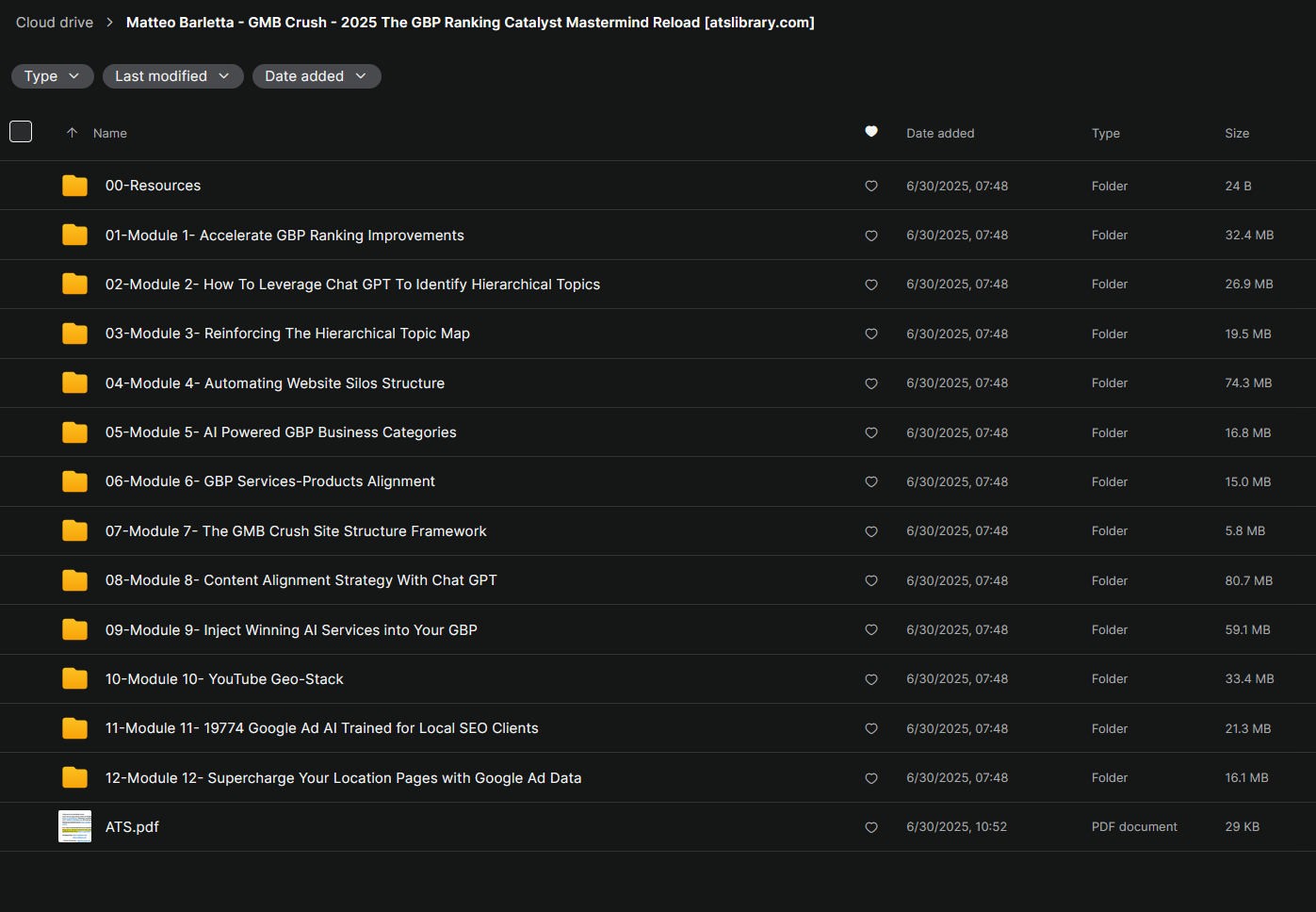Expand the Date added filter dropdown
1316x912 pixels.
point(316,76)
